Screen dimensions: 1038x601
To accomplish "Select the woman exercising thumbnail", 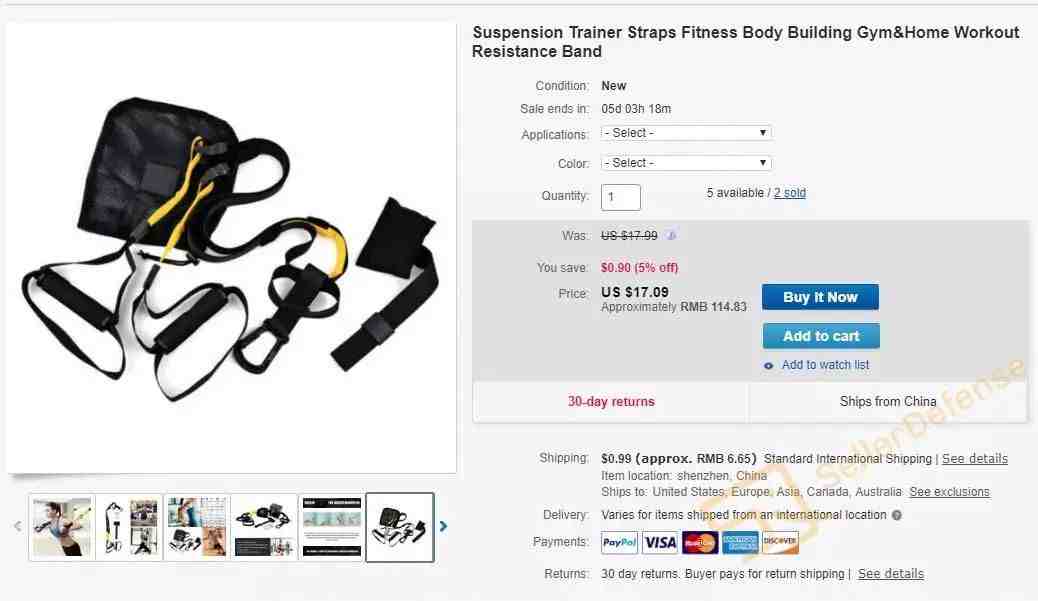I will pyautogui.click(x=62, y=528).
